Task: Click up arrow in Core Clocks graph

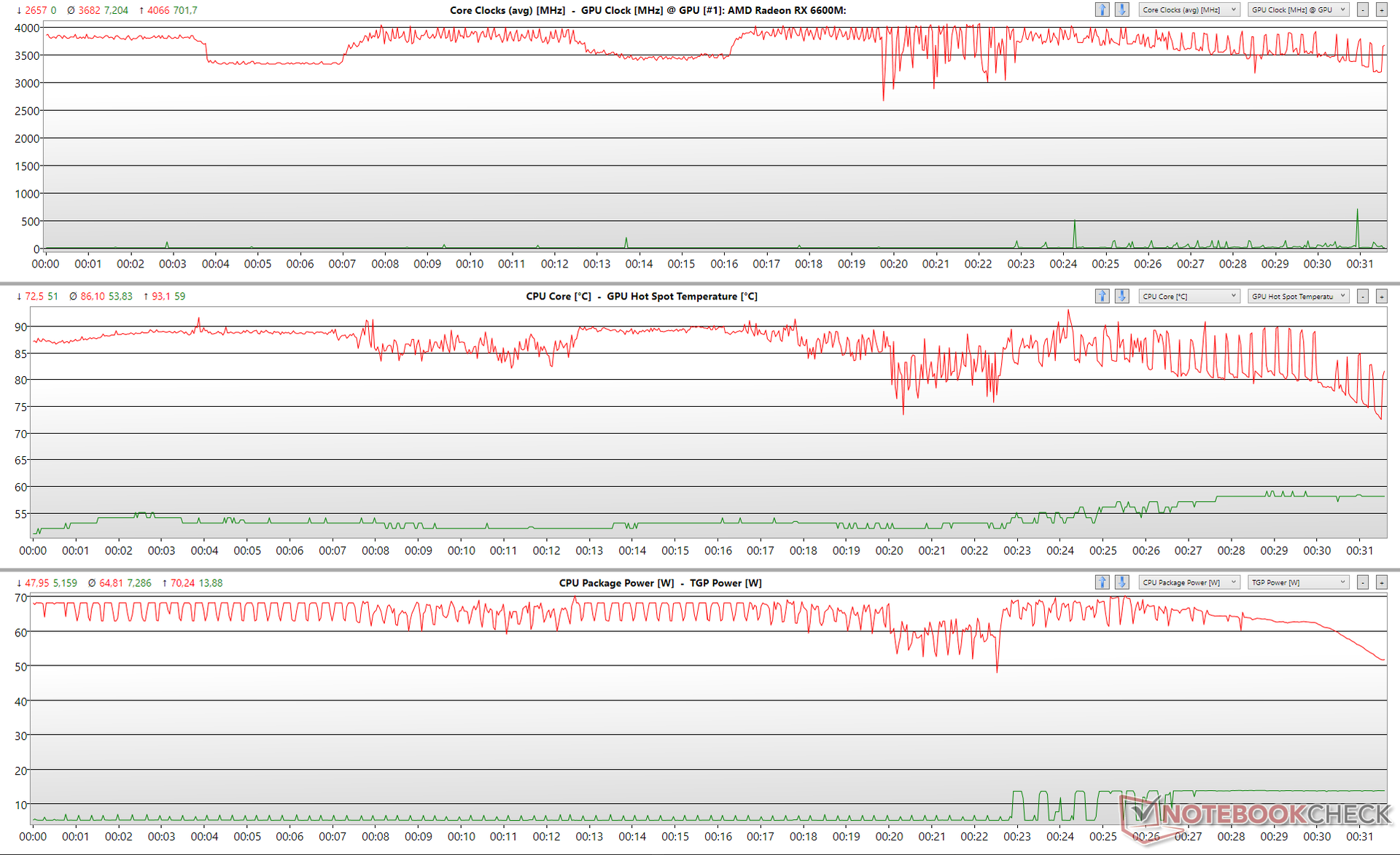Action: coord(1102,9)
